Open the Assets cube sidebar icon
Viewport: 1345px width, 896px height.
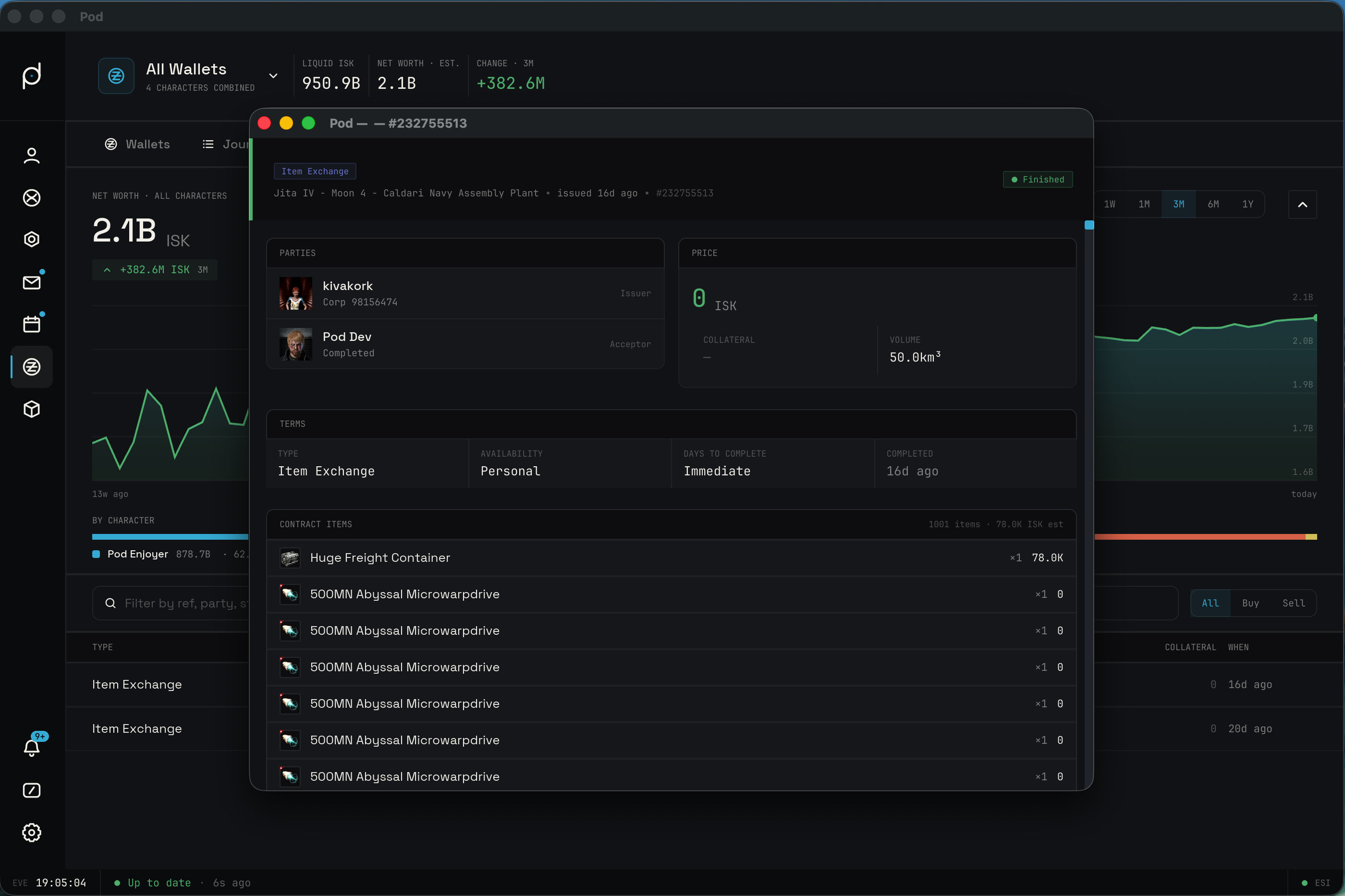pyautogui.click(x=31, y=409)
